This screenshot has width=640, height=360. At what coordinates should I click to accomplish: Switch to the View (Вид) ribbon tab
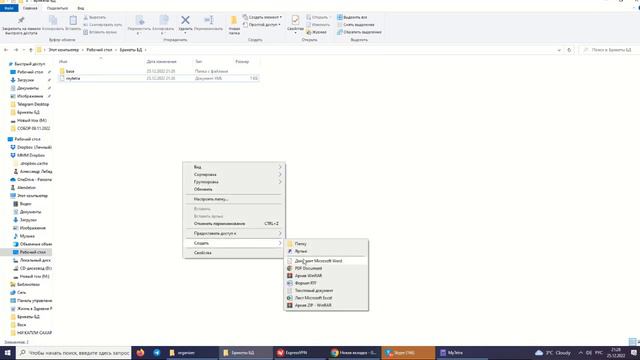[81, 8]
